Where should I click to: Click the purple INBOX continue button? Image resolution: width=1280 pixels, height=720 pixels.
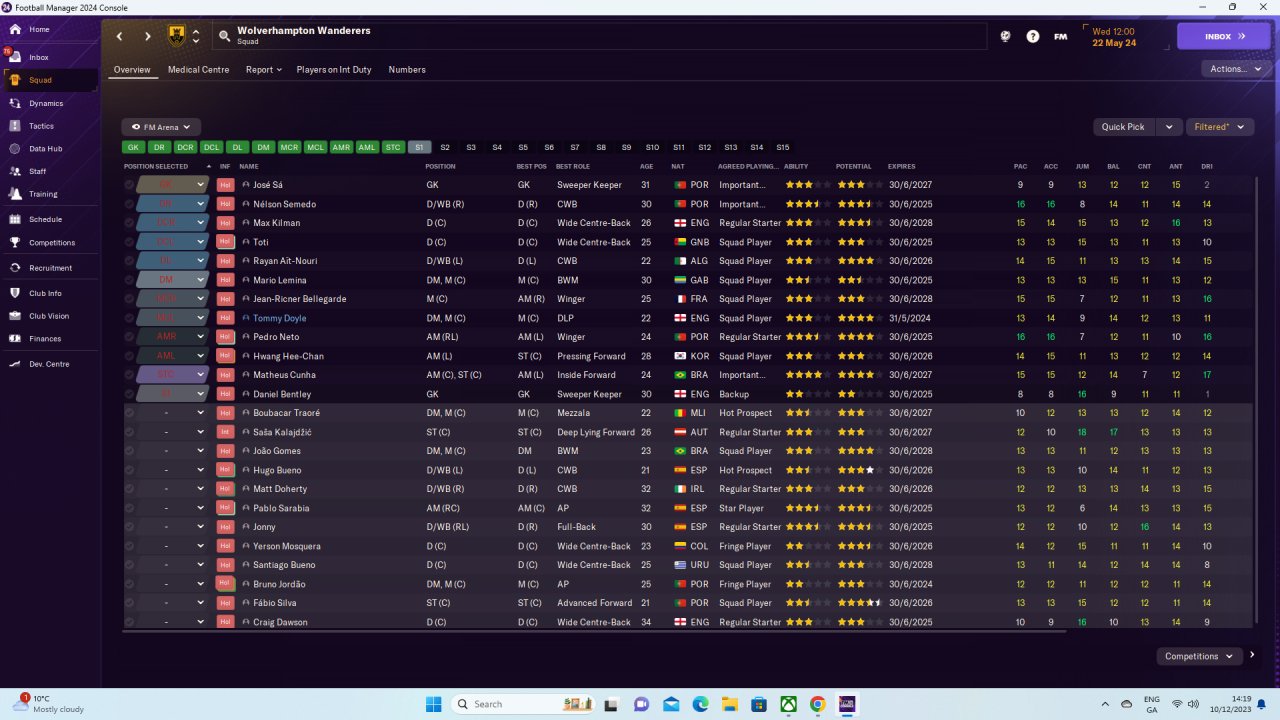(x=1224, y=36)
